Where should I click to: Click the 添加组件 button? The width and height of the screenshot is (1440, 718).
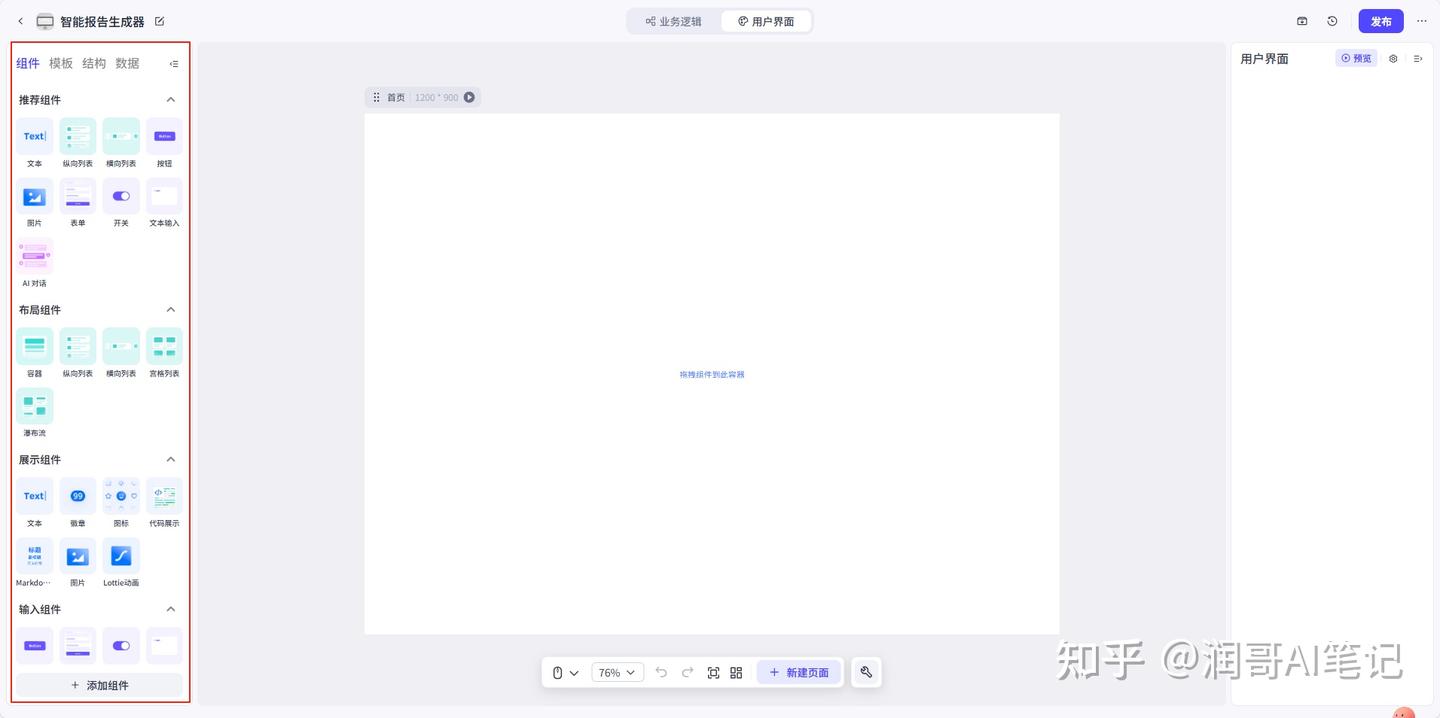tap(99, 685)
